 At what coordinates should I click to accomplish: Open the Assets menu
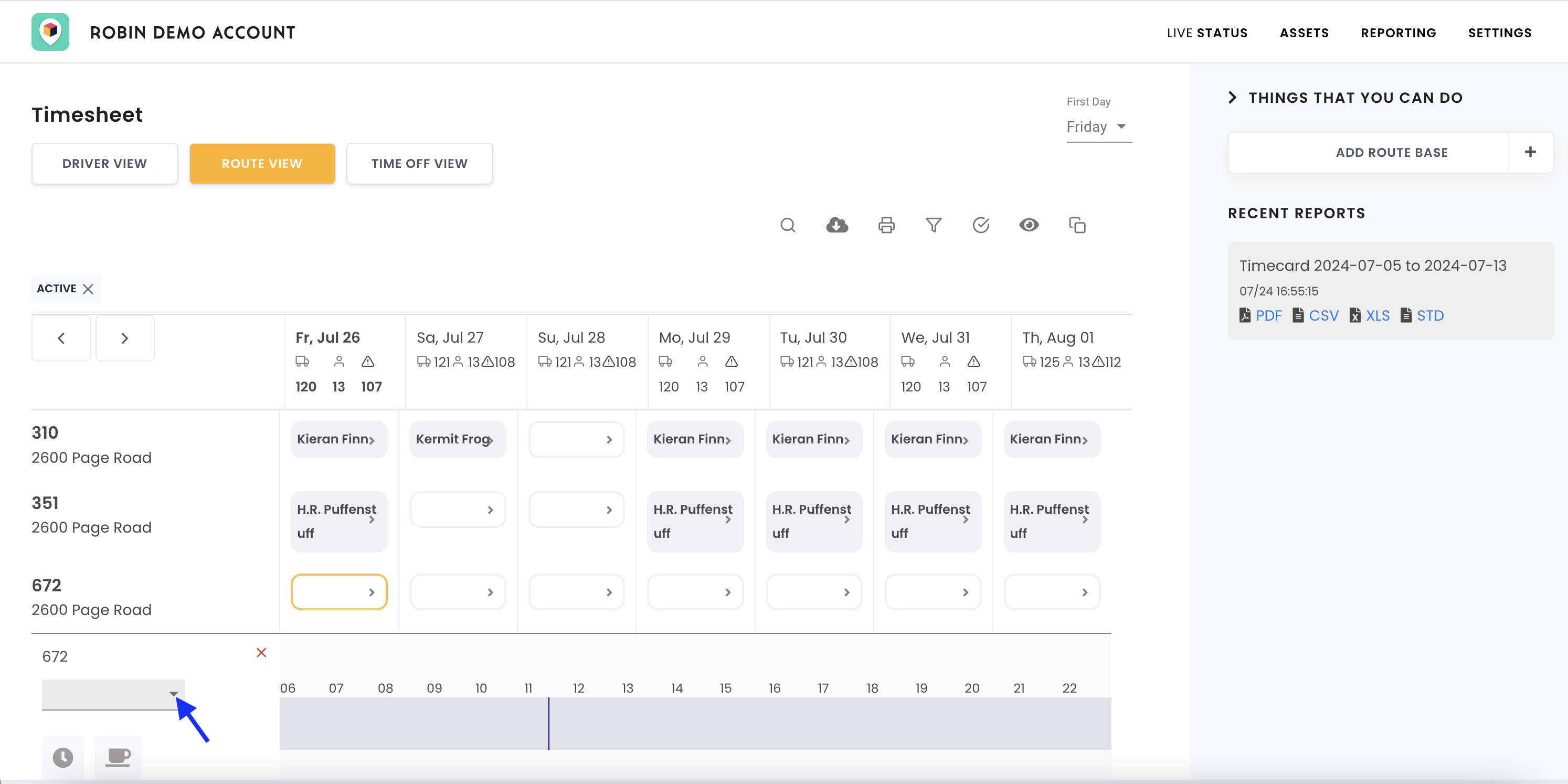tap(1304, 33)
